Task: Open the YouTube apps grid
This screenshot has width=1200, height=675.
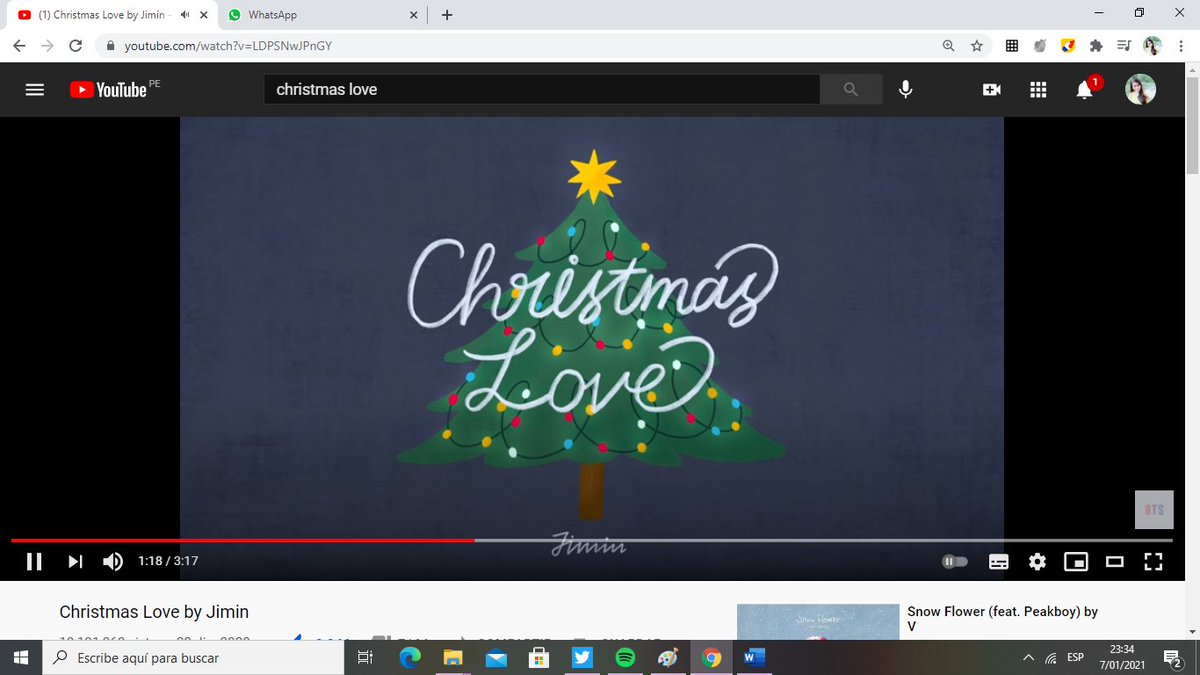Action: [1038, 89]
